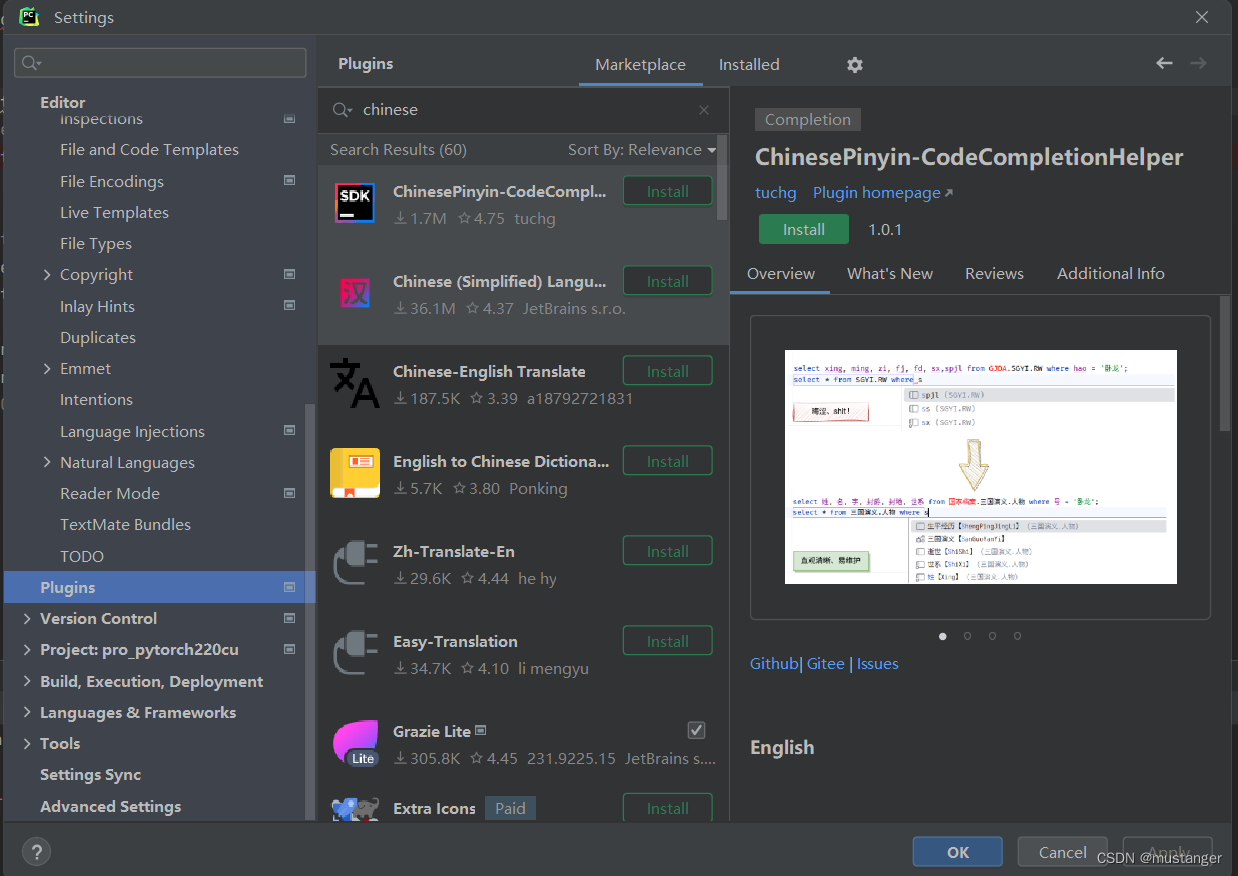
Task: Click the Zh-Translate-En plug icon
Action: tap(354, 564)
